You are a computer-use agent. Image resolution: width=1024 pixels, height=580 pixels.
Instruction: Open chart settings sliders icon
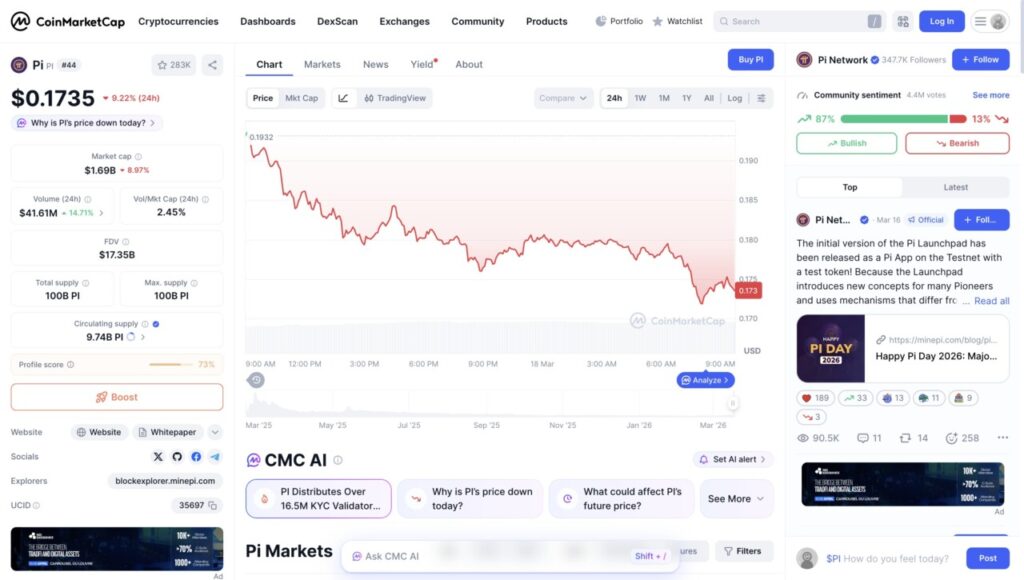pyautogui.click(x=761, y=98)
